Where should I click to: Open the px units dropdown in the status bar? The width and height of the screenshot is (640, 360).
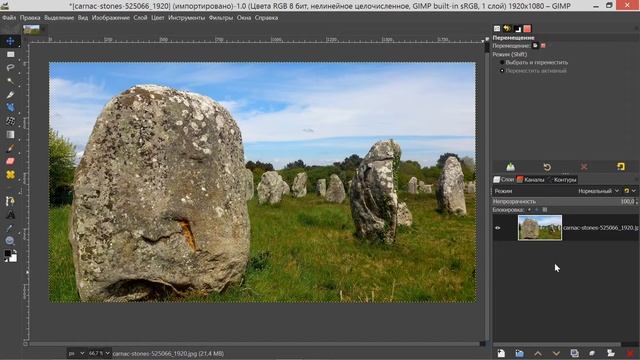tap(76, 353)
